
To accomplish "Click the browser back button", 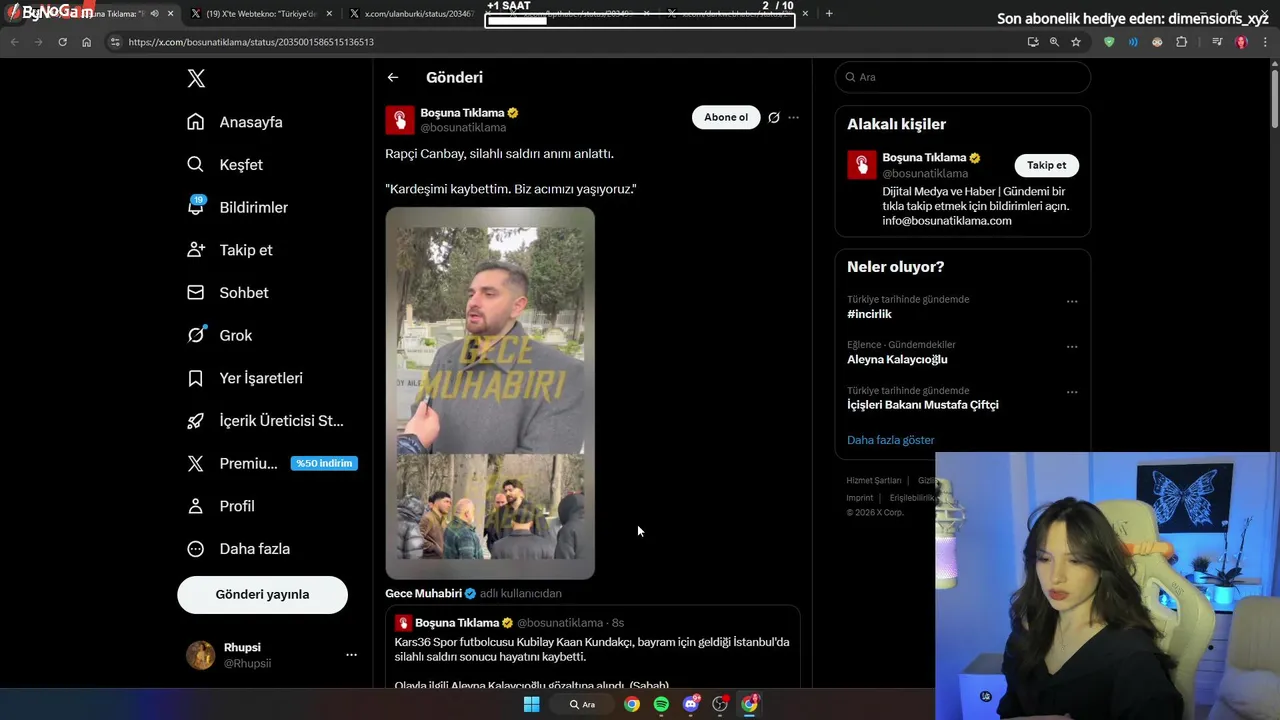I will pos(14,42).
